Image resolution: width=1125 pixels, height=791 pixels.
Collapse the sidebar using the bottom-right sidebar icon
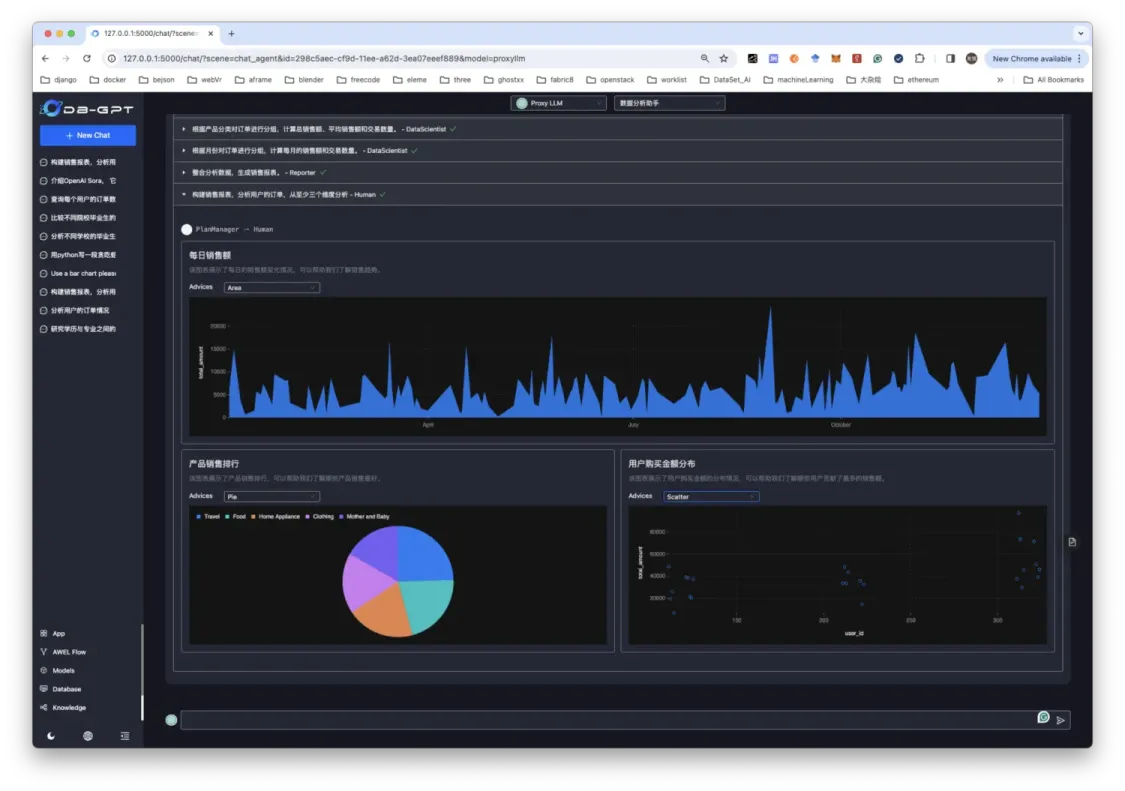click(124, 735)
